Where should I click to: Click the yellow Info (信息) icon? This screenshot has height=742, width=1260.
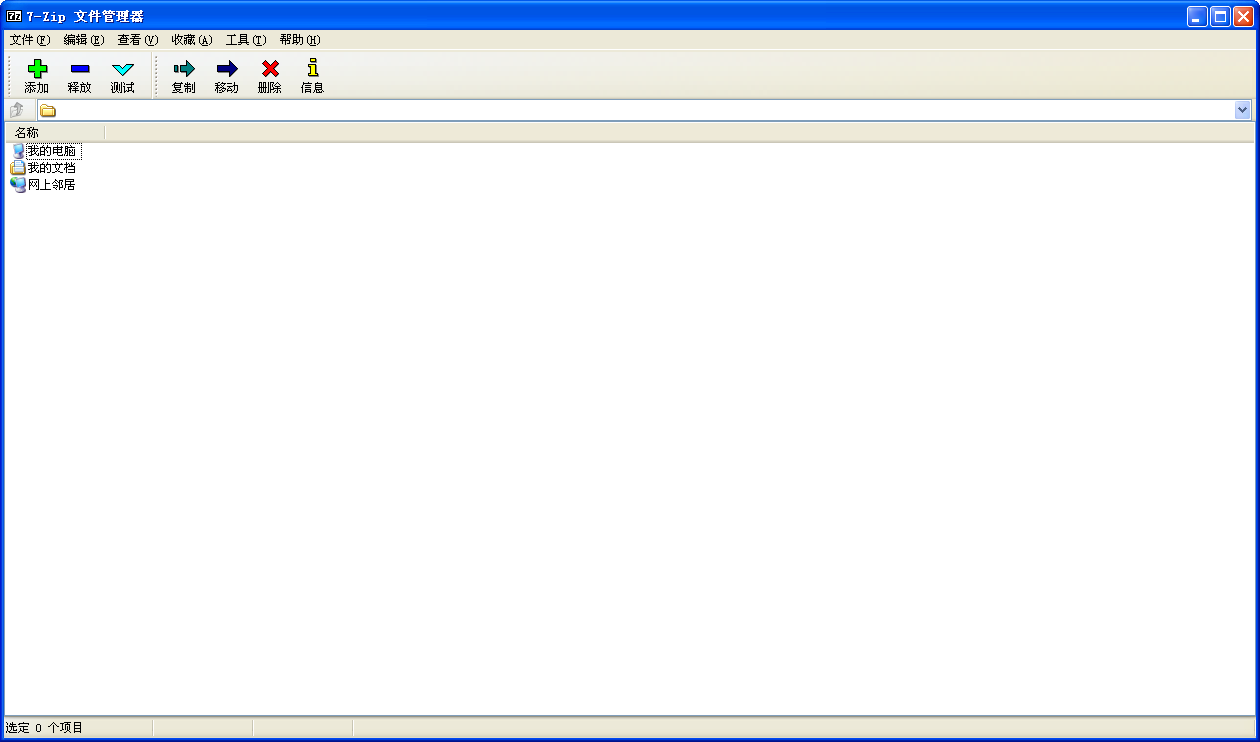click(x=313, y=69)
